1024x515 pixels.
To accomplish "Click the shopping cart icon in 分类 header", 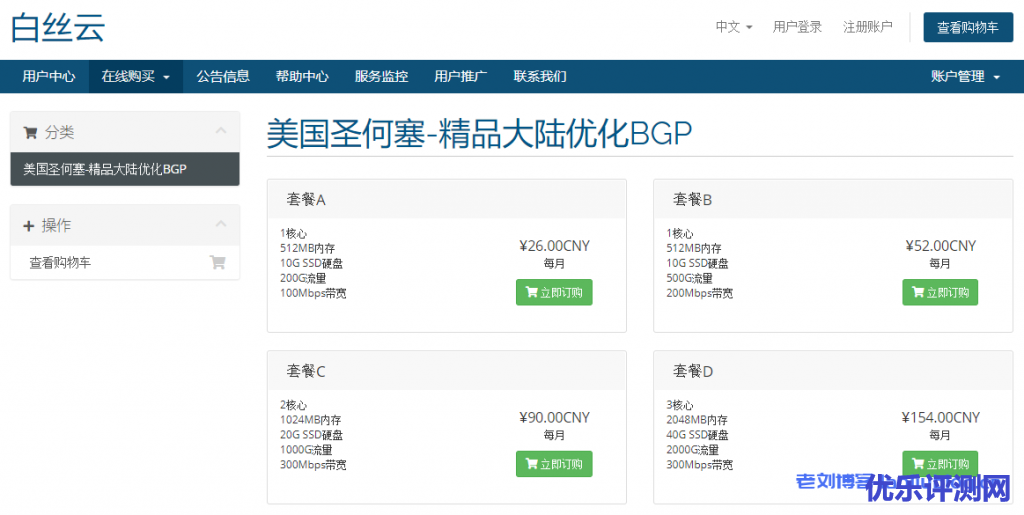I will tap(30, 132).
